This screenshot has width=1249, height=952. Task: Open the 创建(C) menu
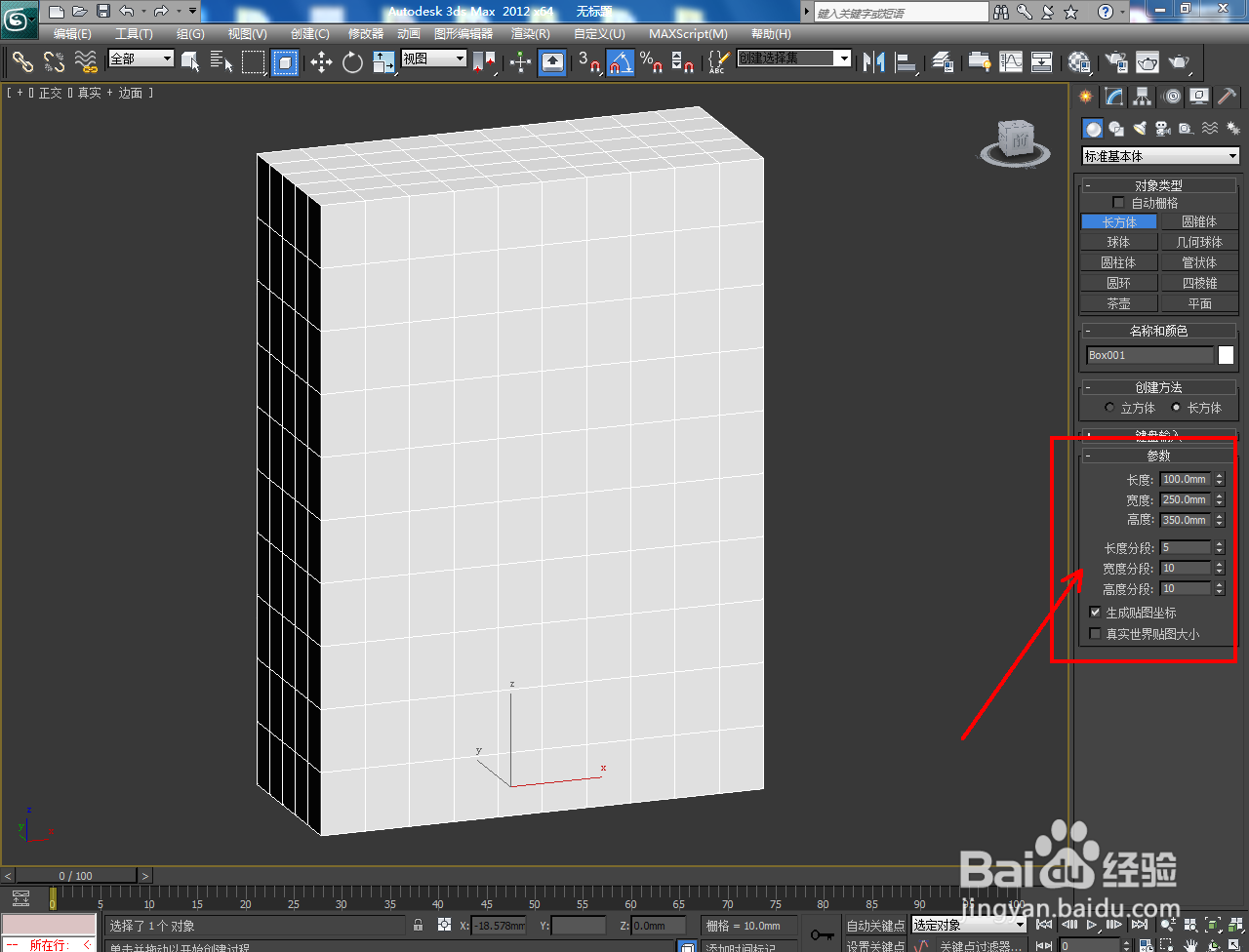pyautogui.click(x=310, y=34)
